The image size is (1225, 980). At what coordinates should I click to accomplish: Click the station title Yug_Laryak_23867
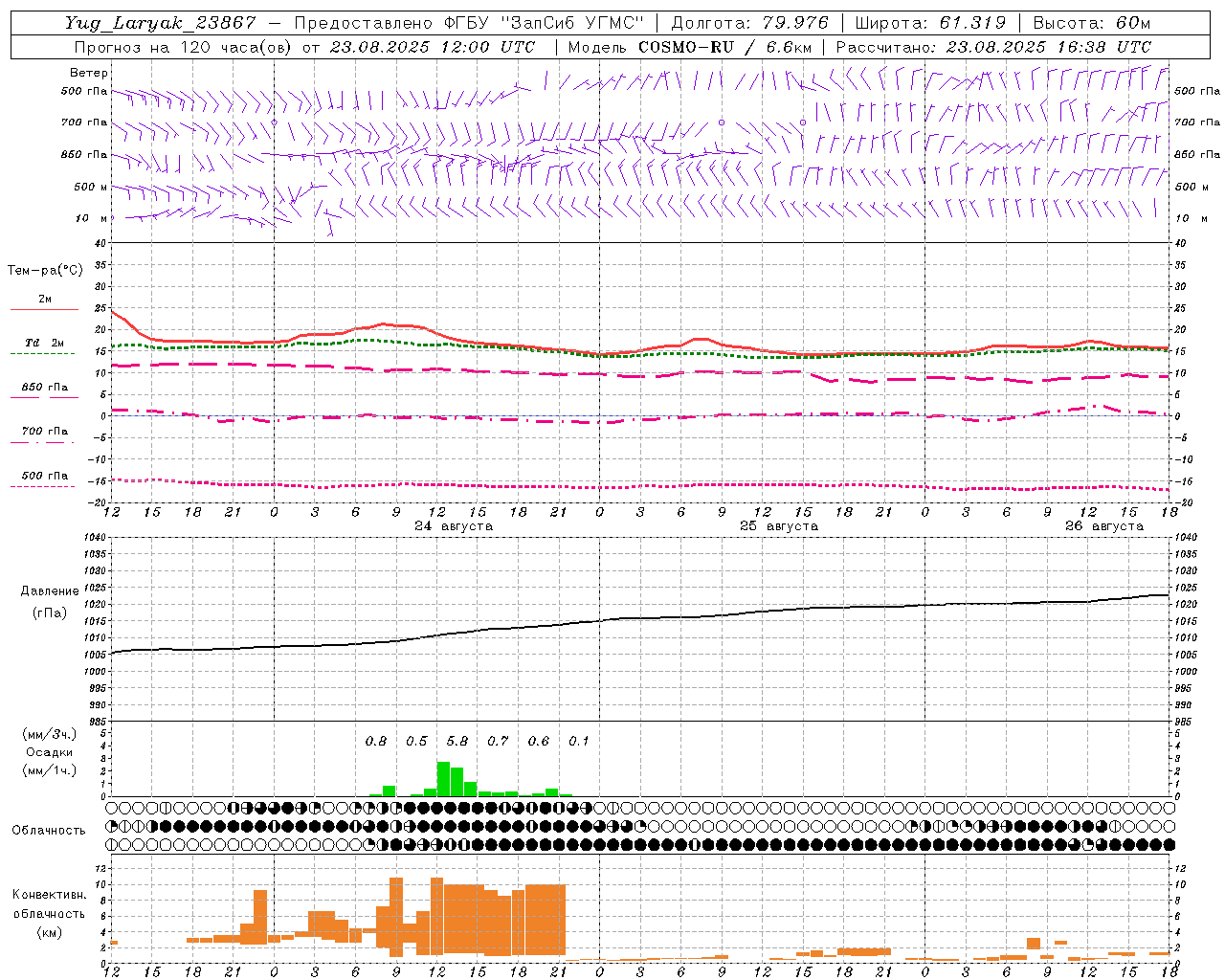161,23
